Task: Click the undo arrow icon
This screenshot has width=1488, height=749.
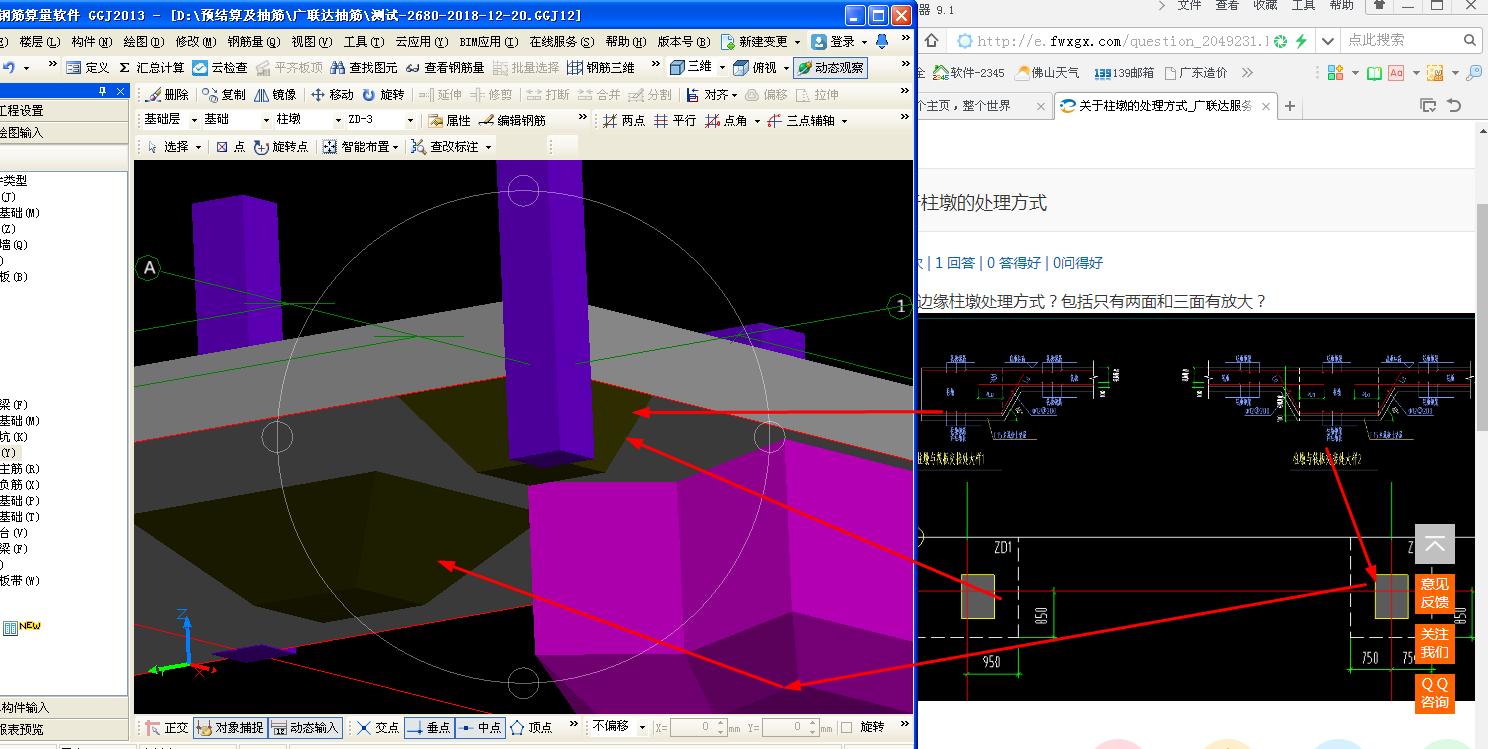Action: (x=9, y=68)
